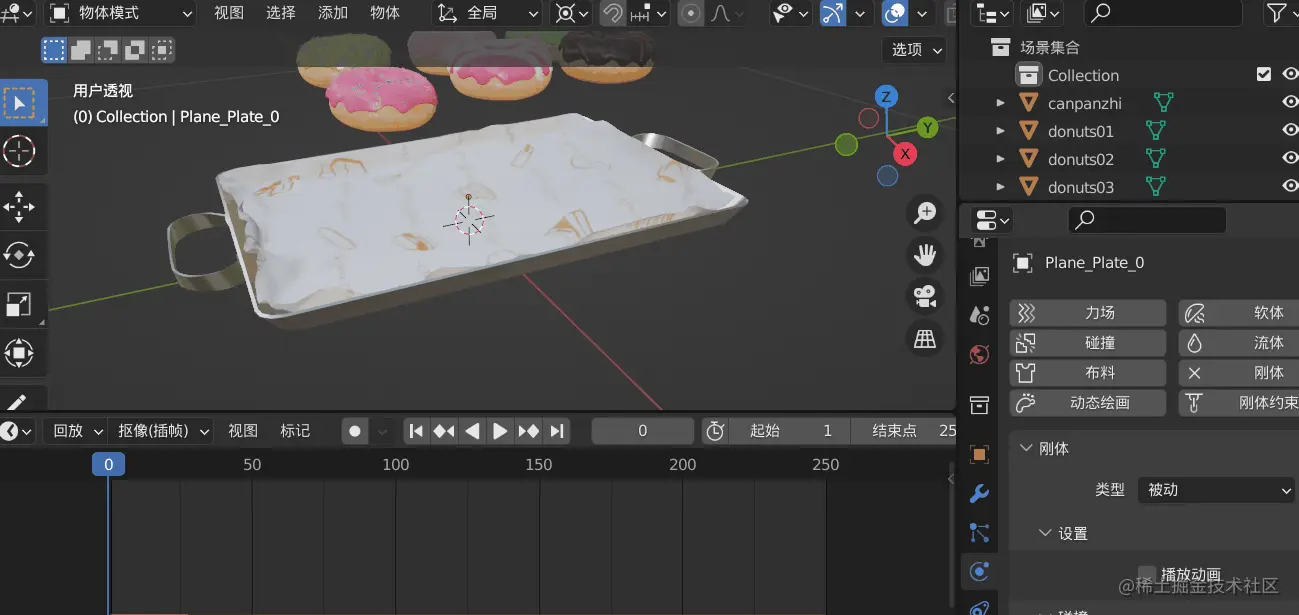Open the 物体 menu
The image size is (1299, 615).
pos(385,13)
